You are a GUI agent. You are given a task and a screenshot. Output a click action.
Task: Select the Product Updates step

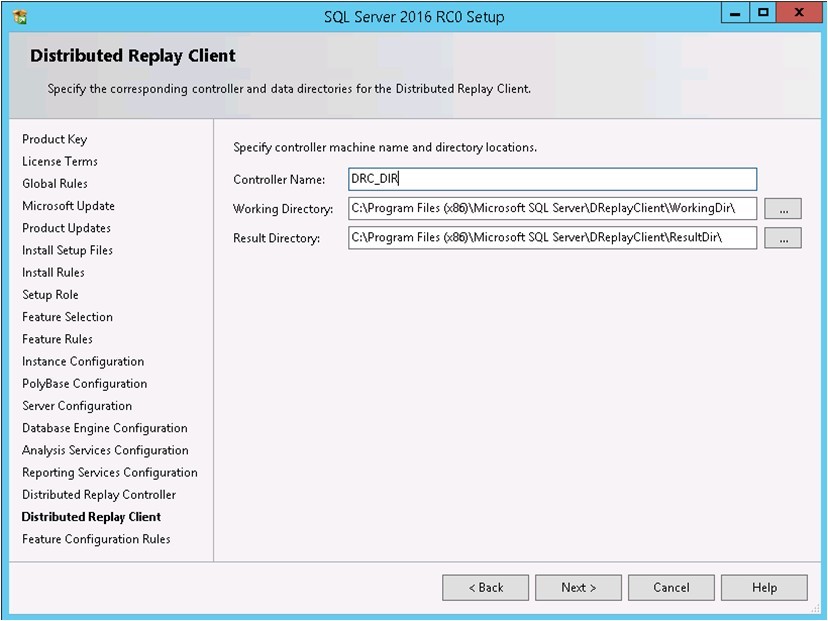click(x=67, y=228)
